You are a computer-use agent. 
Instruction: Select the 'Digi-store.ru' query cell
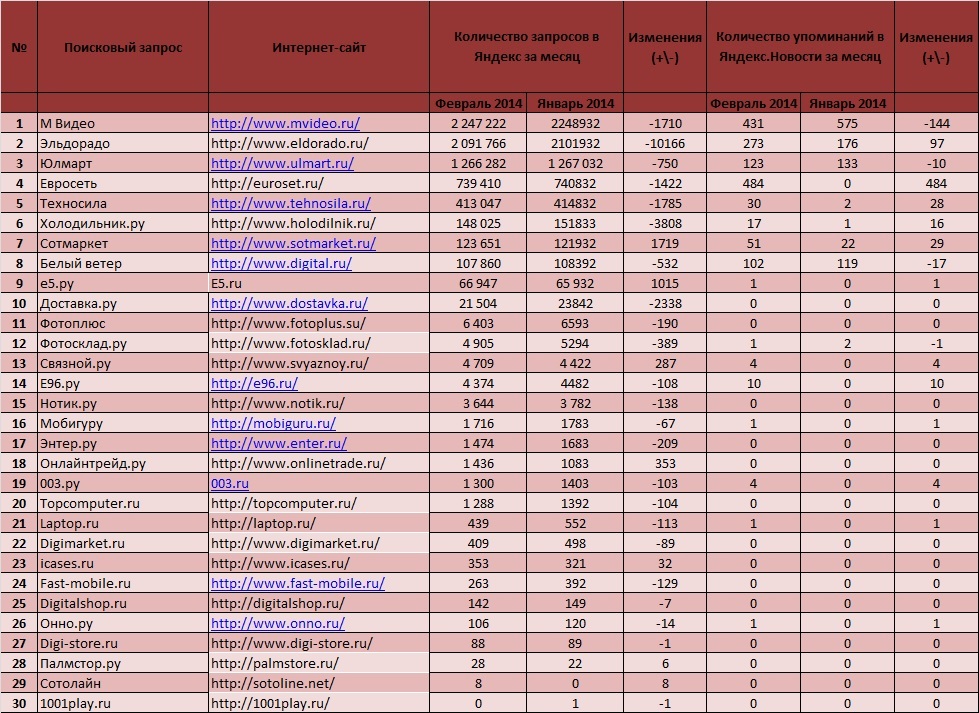pyautogui.click(x=123, y=643)
